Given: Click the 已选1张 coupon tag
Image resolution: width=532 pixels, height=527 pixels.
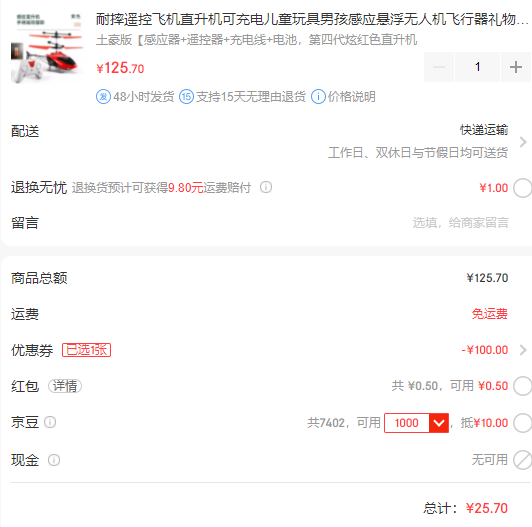Looking at the screenshot, I should 87,350.
